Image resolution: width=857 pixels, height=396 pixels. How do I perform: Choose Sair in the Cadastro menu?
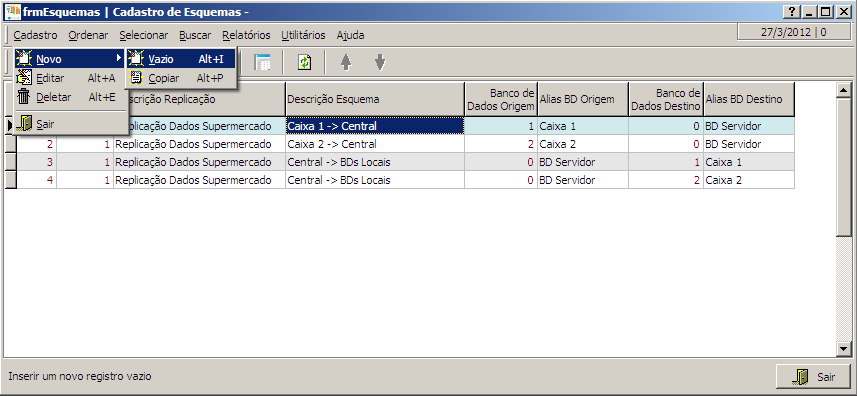(x=69, y=124)
